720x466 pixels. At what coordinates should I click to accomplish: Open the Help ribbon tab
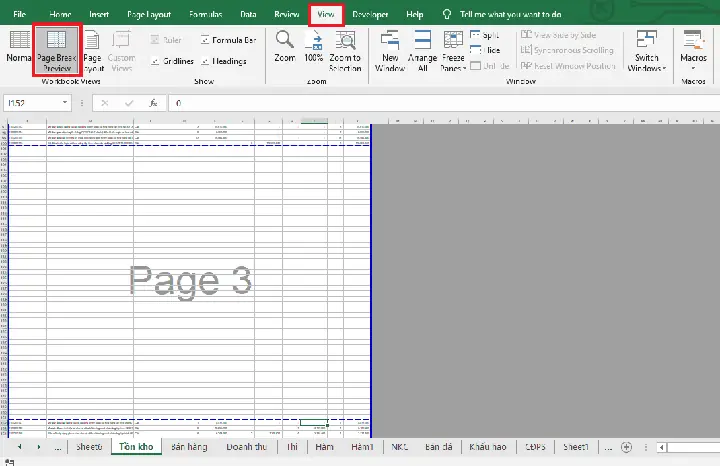pos(415,14)
